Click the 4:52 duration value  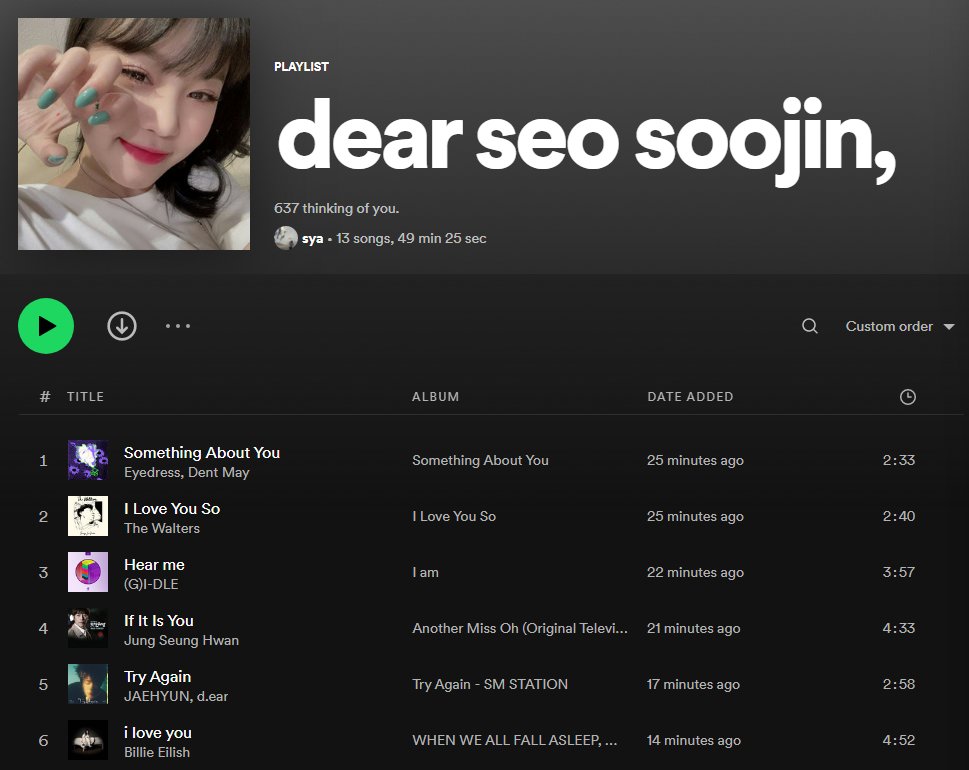click(x=899, y=740)
